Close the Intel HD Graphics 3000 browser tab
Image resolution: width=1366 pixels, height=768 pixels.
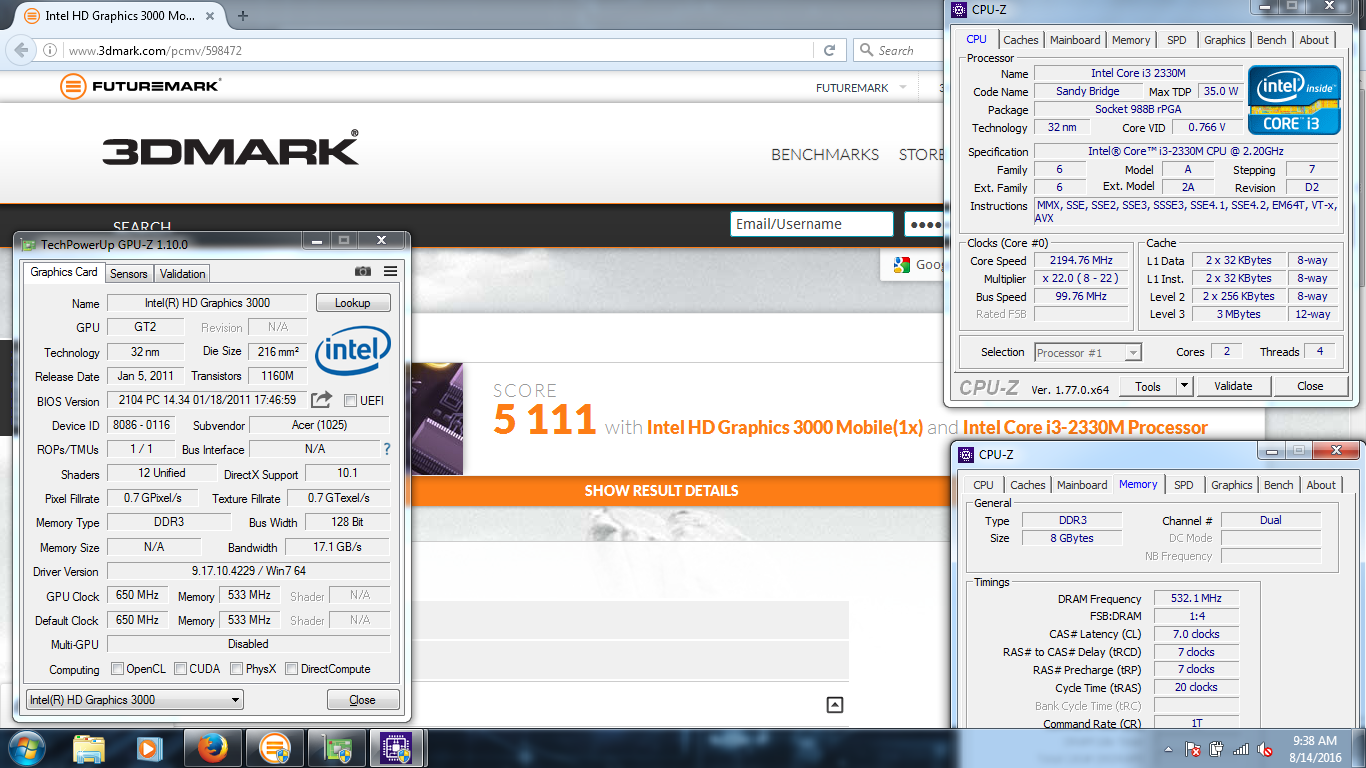pyautogui.click(x=211, y=17)
